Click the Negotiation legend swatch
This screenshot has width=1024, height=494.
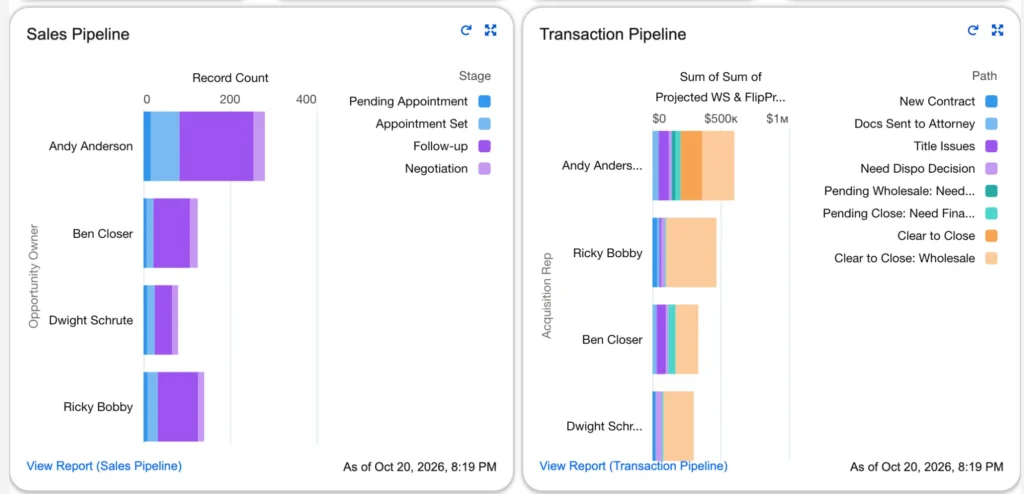click(x=484, y=169)
